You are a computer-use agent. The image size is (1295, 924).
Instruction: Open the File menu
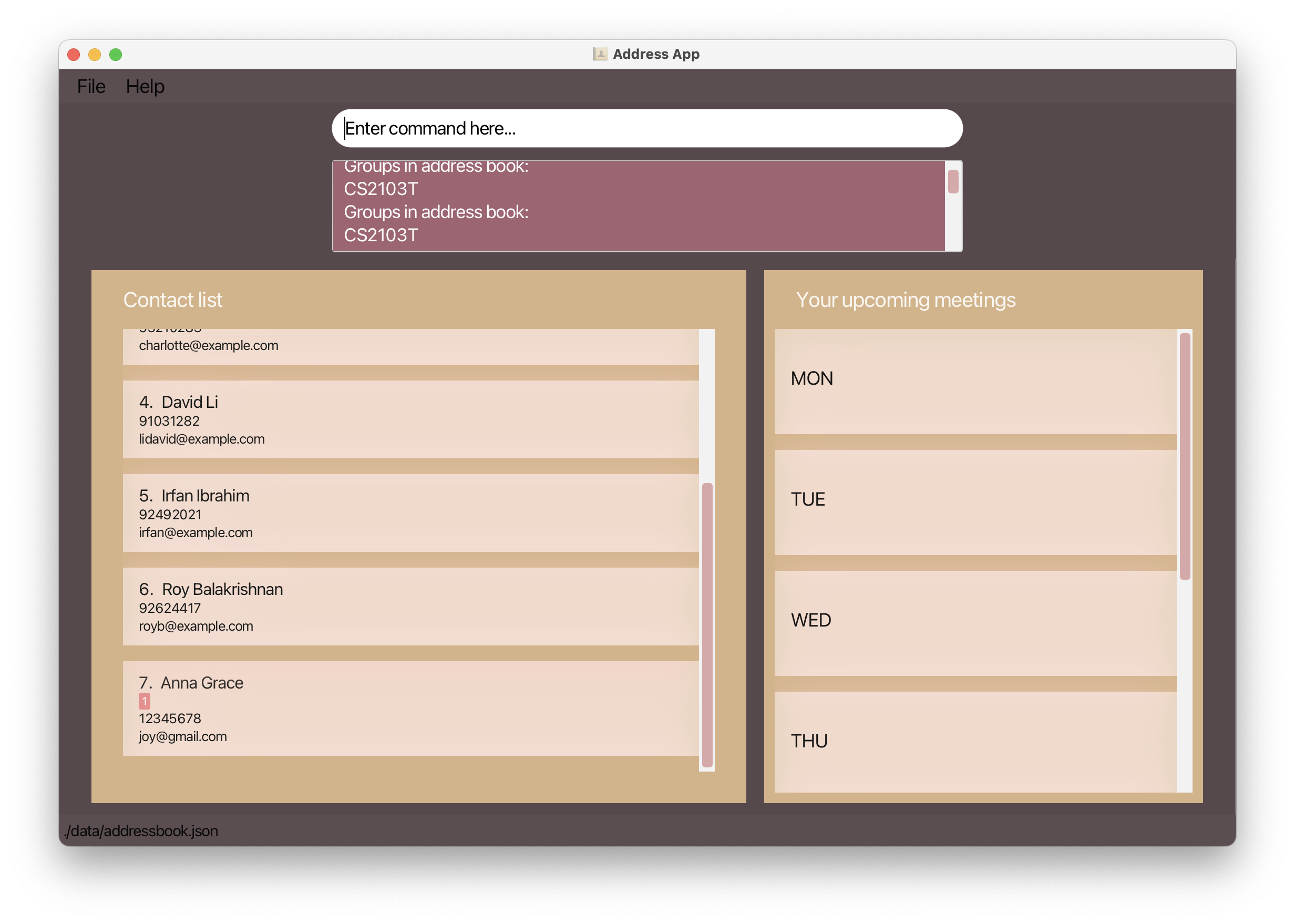tap(91, 87)
